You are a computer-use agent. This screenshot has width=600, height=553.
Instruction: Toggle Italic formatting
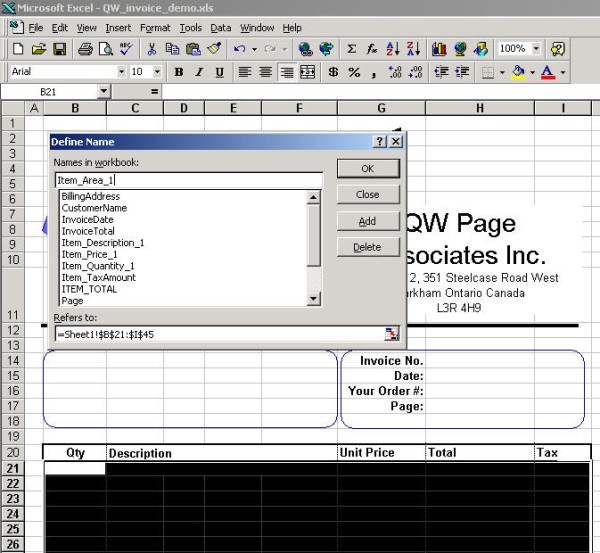point(199,72)
